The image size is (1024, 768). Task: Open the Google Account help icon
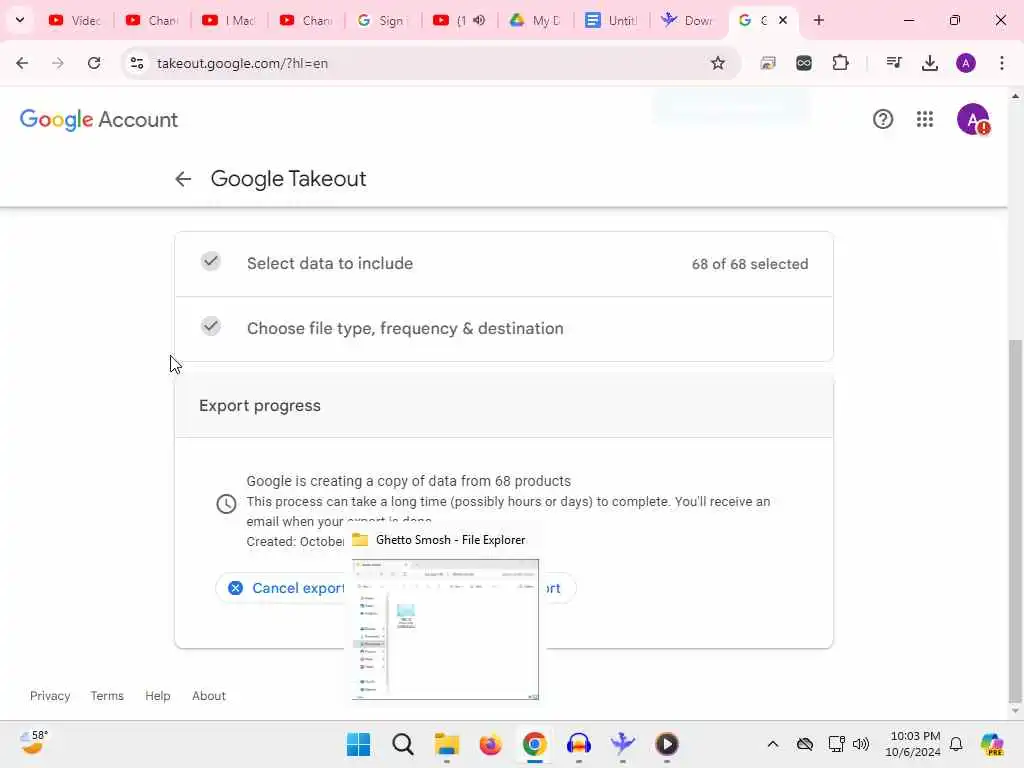click(x=883, y=120)
